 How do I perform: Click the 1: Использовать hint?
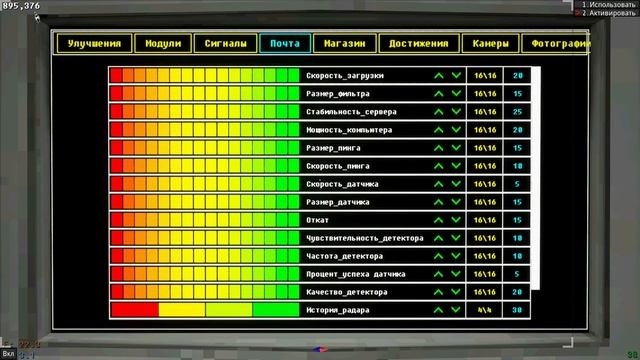[x=609, y=4]
